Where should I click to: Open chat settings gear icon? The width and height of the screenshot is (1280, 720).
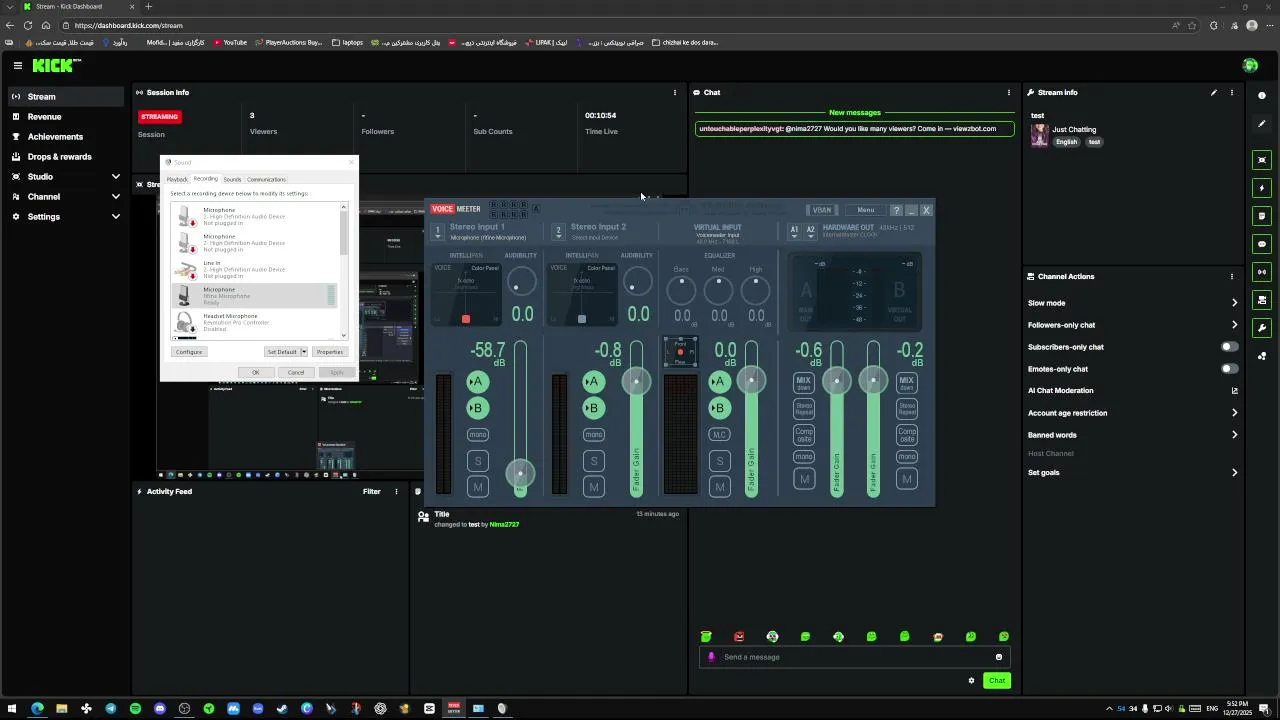tap(971, 681)
